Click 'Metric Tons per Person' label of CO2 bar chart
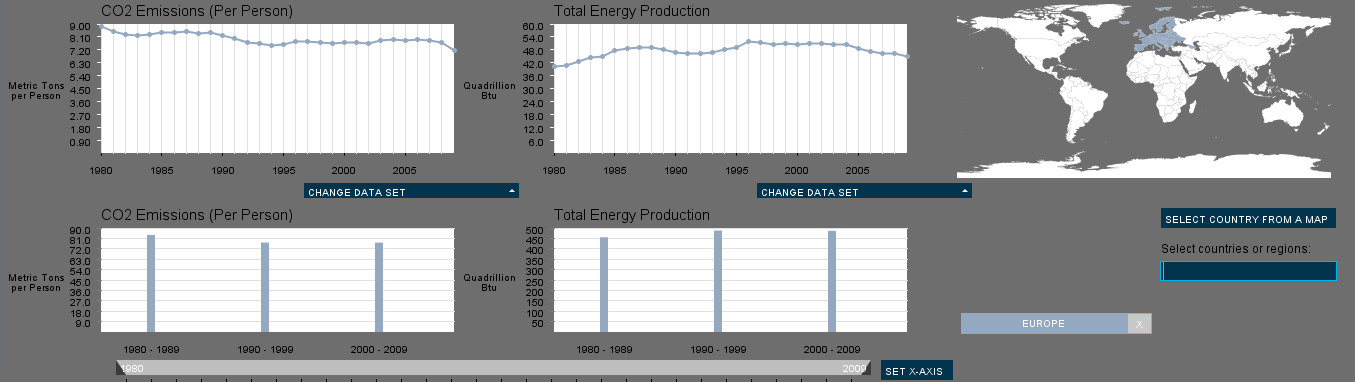The height and width of the screenshot is (382, 1355). tap(36, 282)
